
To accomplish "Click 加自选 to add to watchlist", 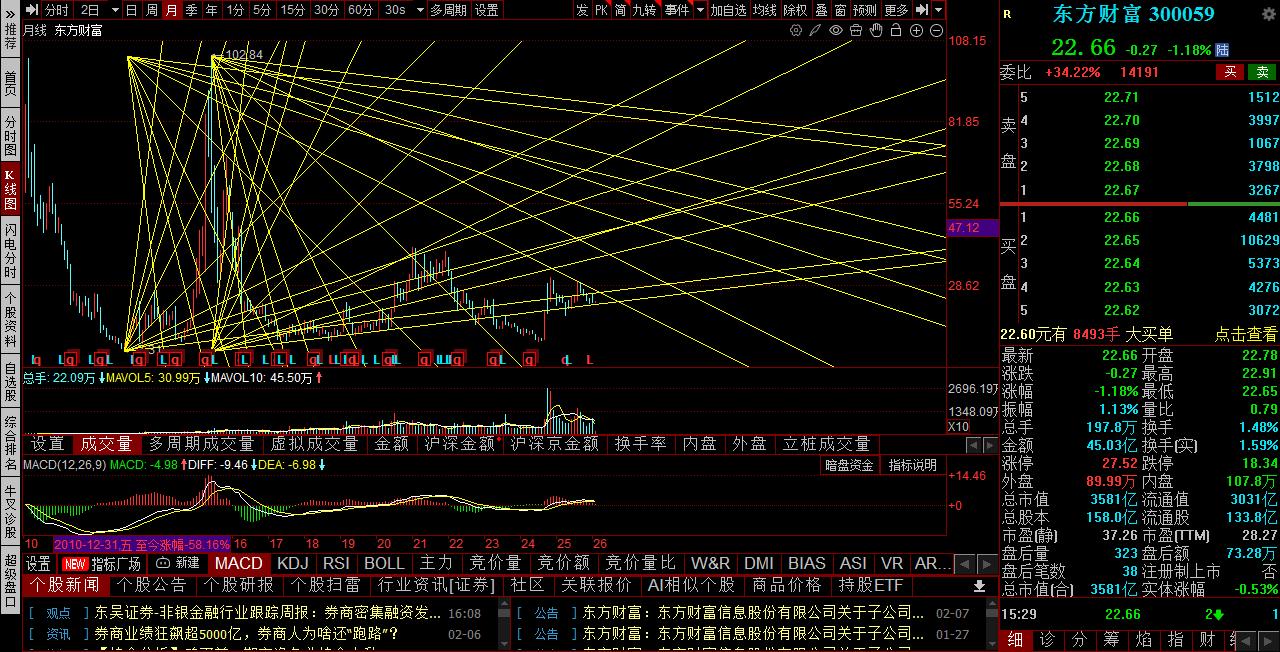I will click(728, 10).
